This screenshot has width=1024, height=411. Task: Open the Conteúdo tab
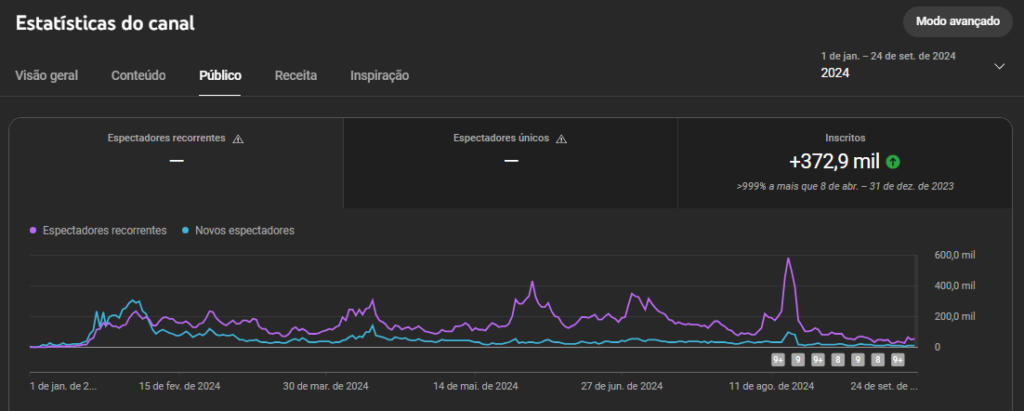(138, 75)
